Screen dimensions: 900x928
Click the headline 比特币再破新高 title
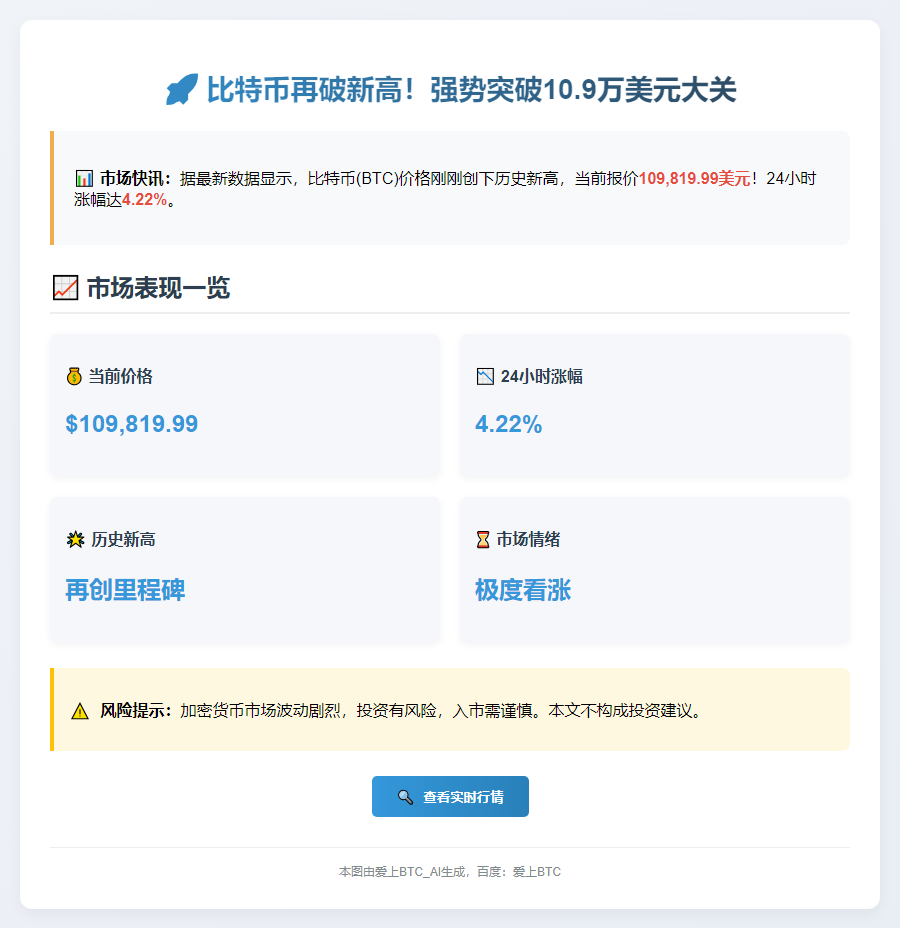coord(471,90)
